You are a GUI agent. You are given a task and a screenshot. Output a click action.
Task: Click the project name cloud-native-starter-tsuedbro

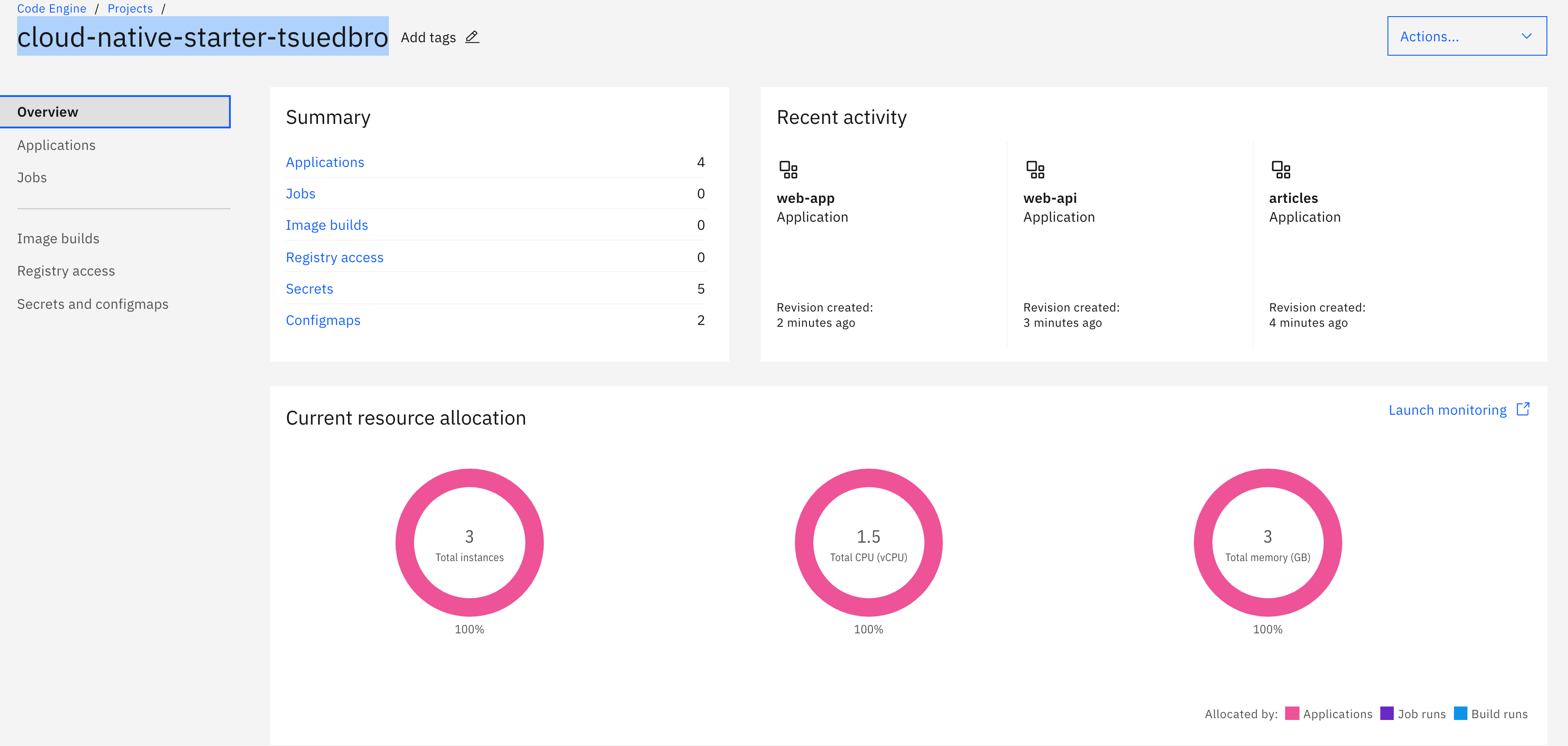coord(203,36)
